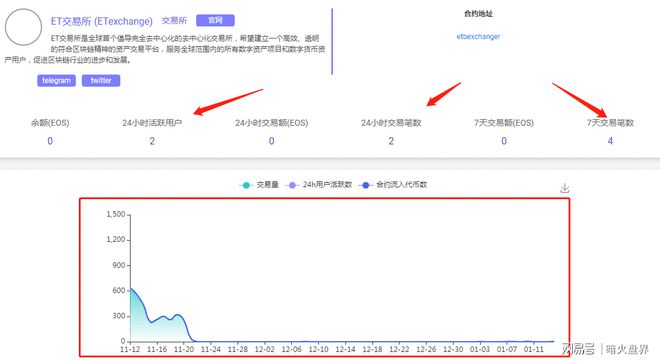Click the 01-07 date on chart axis
Image resolution: width=660 pixels, height=361 pixels.
(x=507, y=349)
